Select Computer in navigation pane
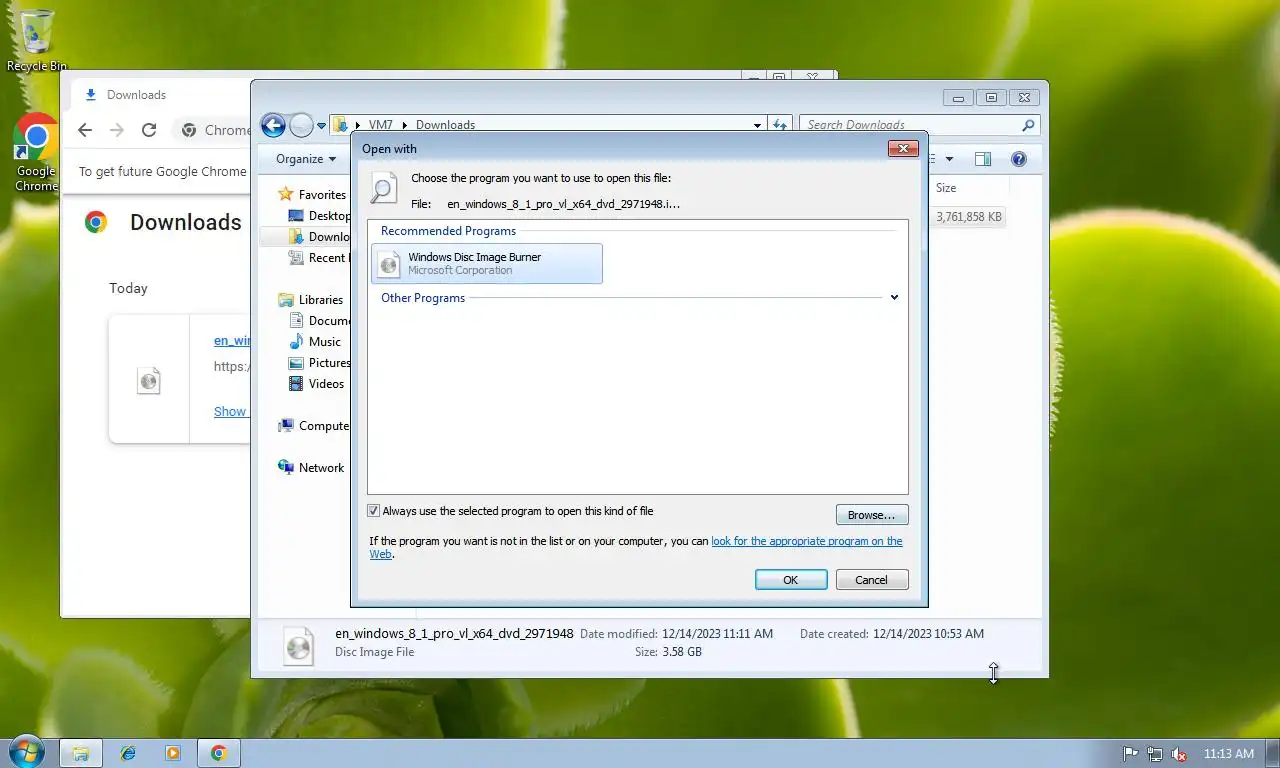1280x768 pixels. click(x=314, y=426)
